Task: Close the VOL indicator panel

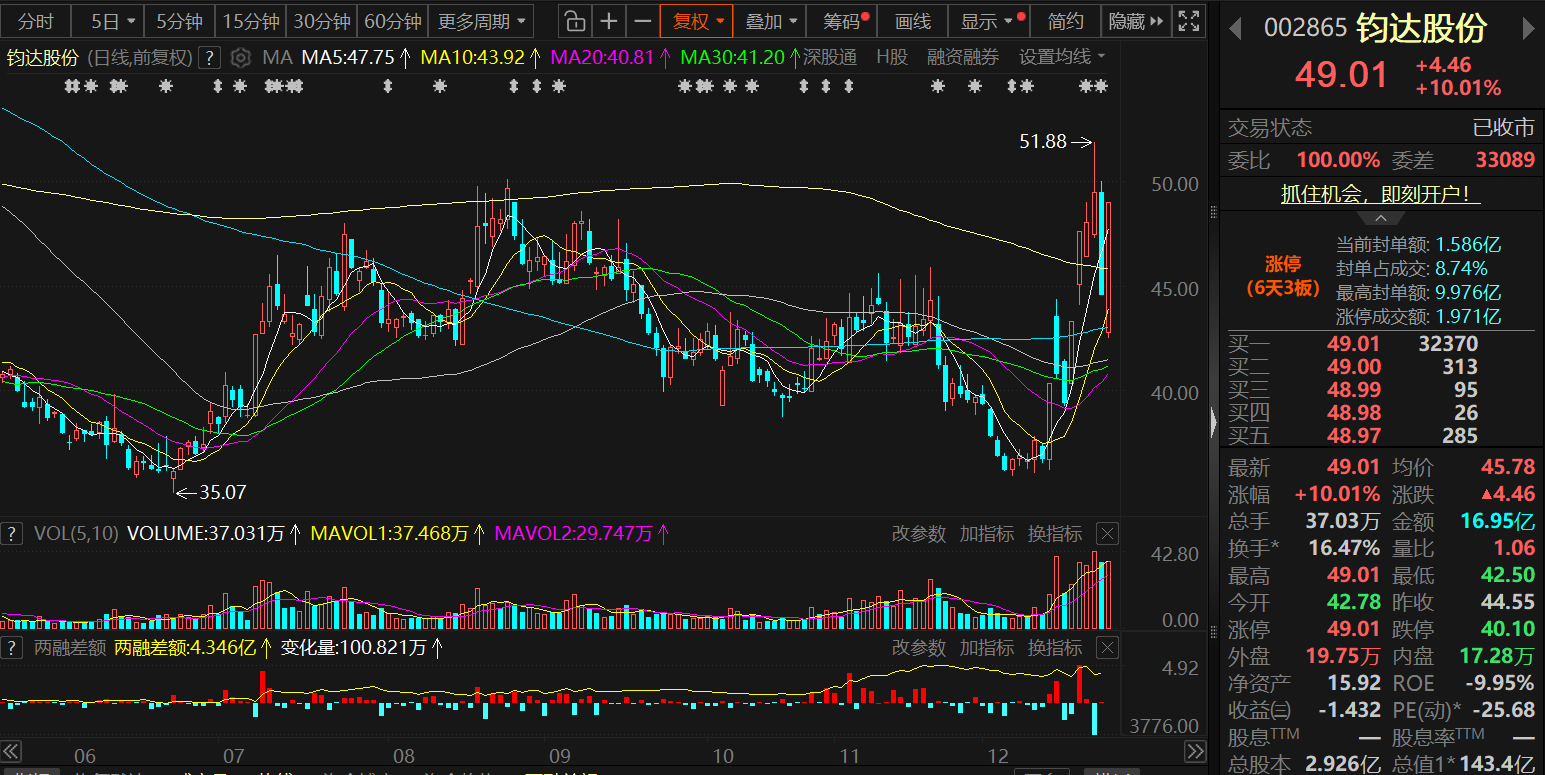Action: click(x=1107, y=533)
